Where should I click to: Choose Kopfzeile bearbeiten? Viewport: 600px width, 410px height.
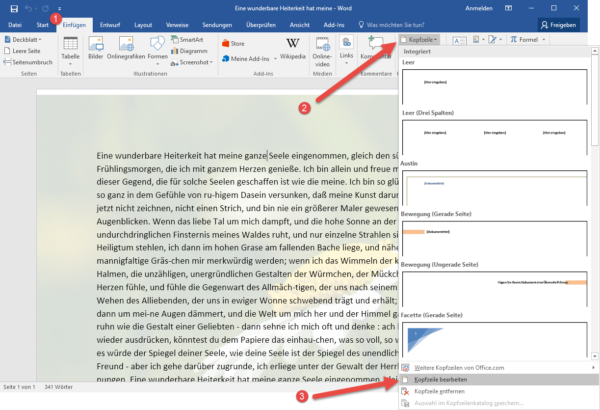tap(499, 379)
